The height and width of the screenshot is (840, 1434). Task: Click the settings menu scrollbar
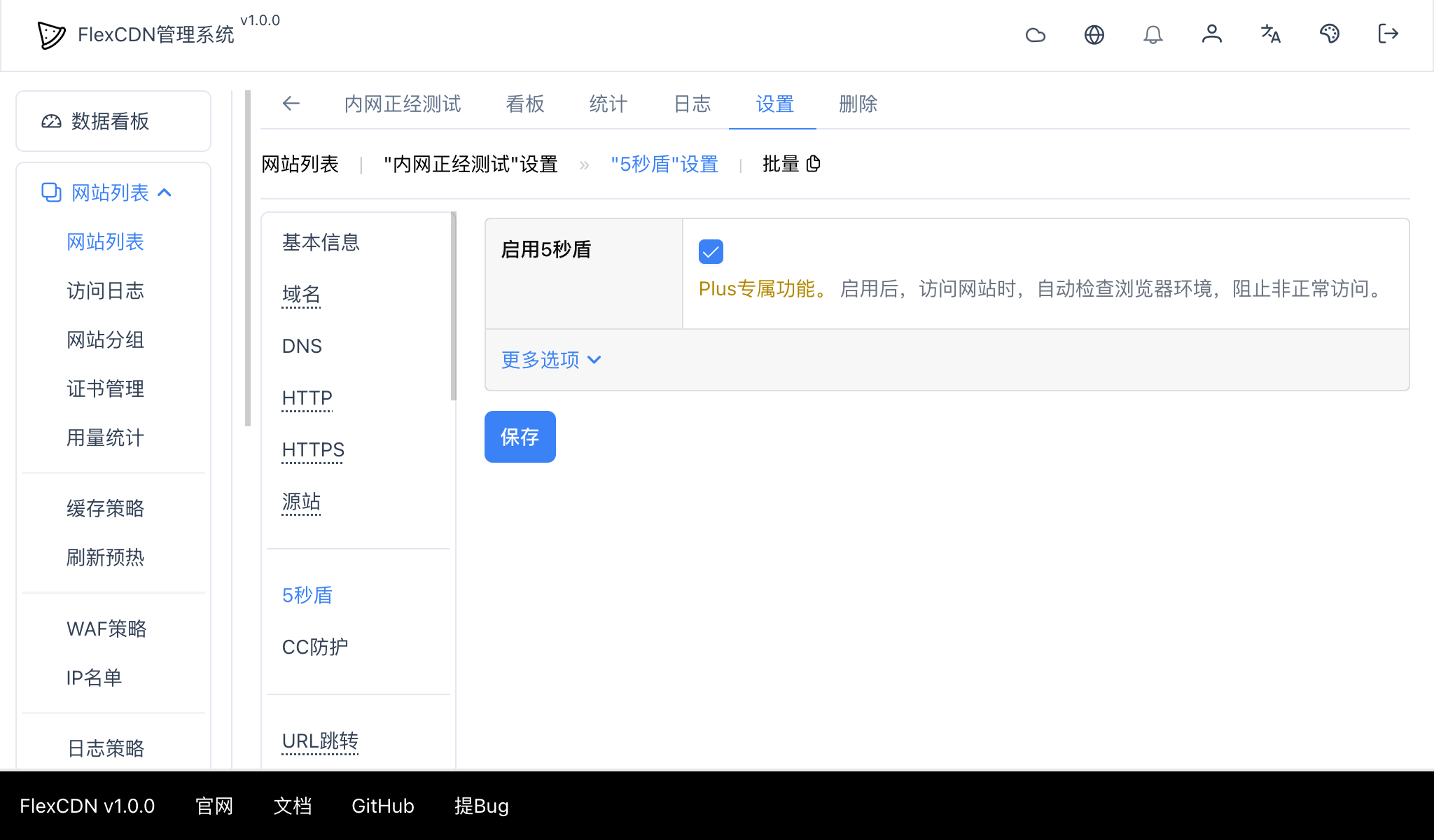[x=454, y=306]
